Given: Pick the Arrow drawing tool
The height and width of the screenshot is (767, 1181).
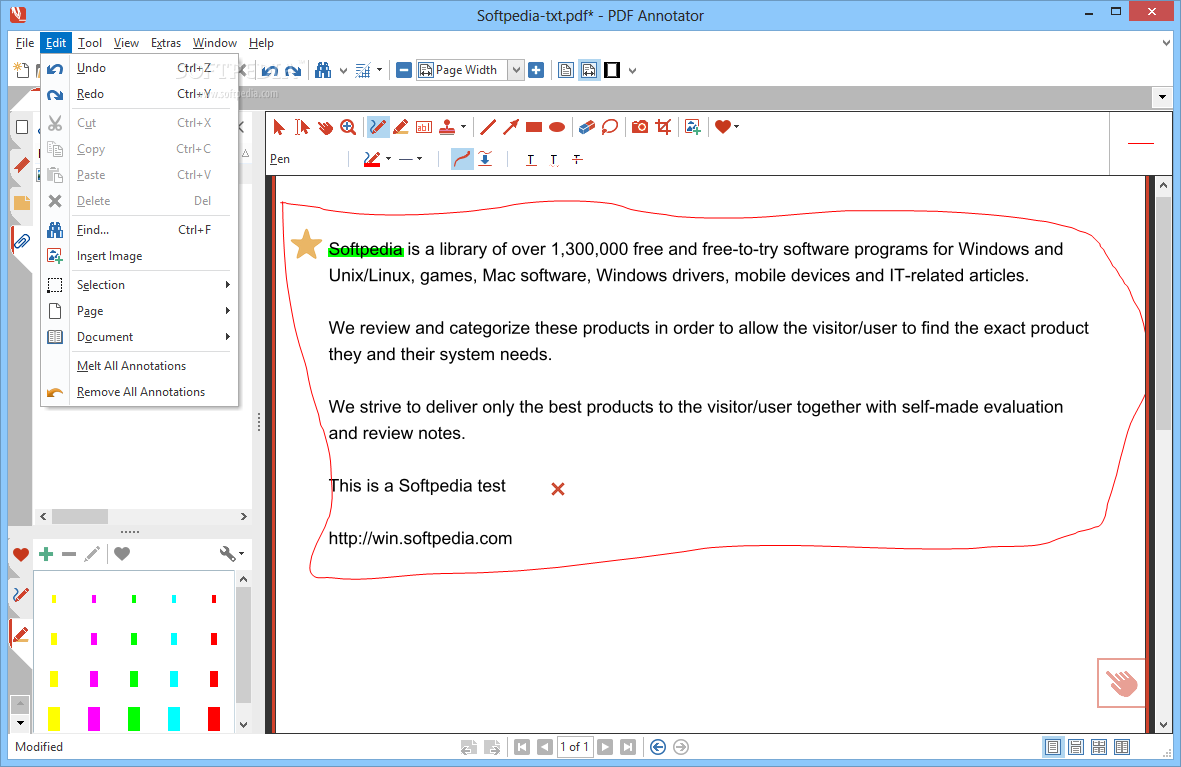Looking at the screenshot, I should click(511, 127).
